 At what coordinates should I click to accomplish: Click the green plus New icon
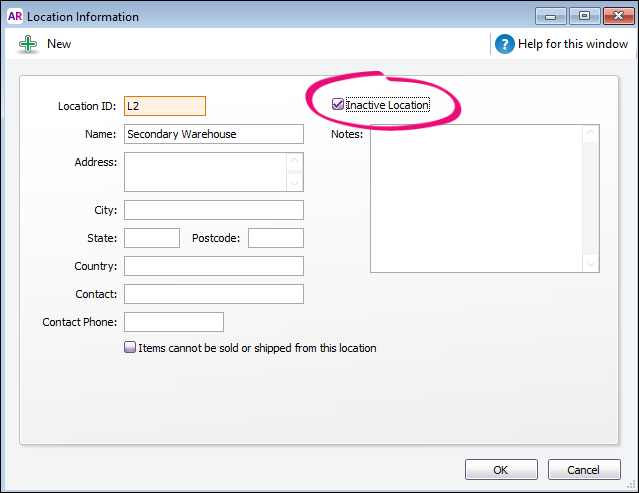[x=27, y=44]
